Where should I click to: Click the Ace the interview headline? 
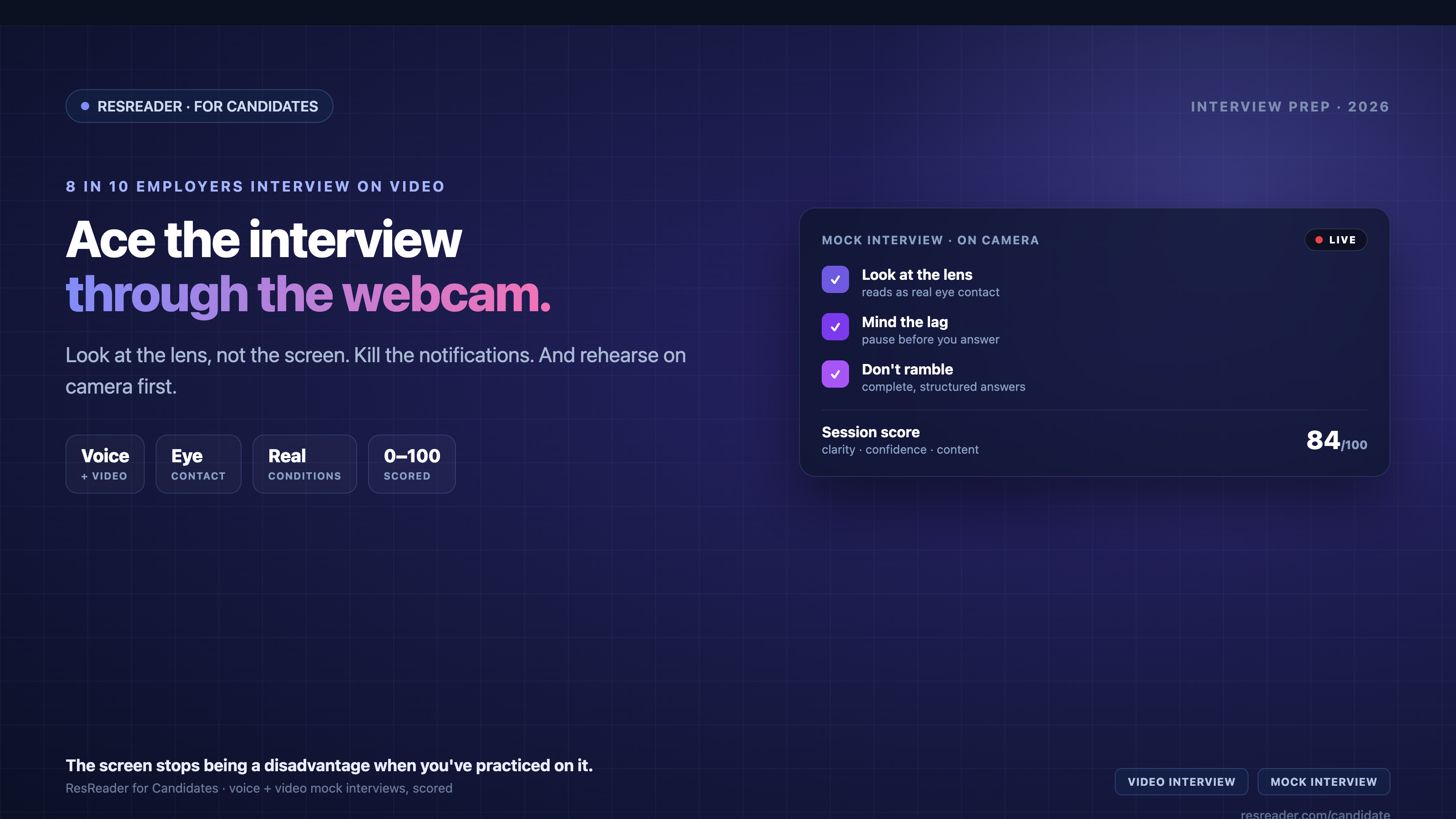tap(263, 240)
